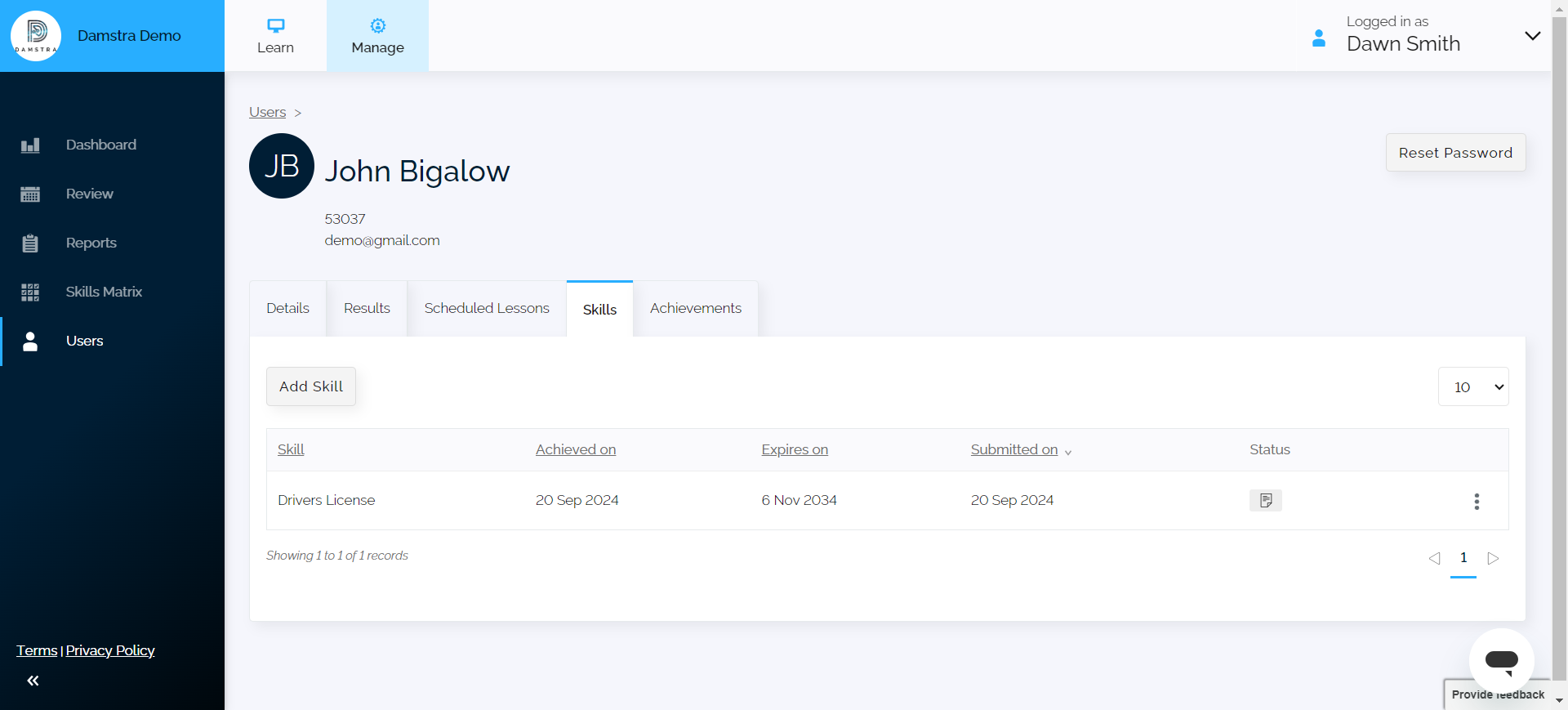1568x710 pixels.
Task: Click the Dashboard bar chart icon
Action: coord(30,145)
